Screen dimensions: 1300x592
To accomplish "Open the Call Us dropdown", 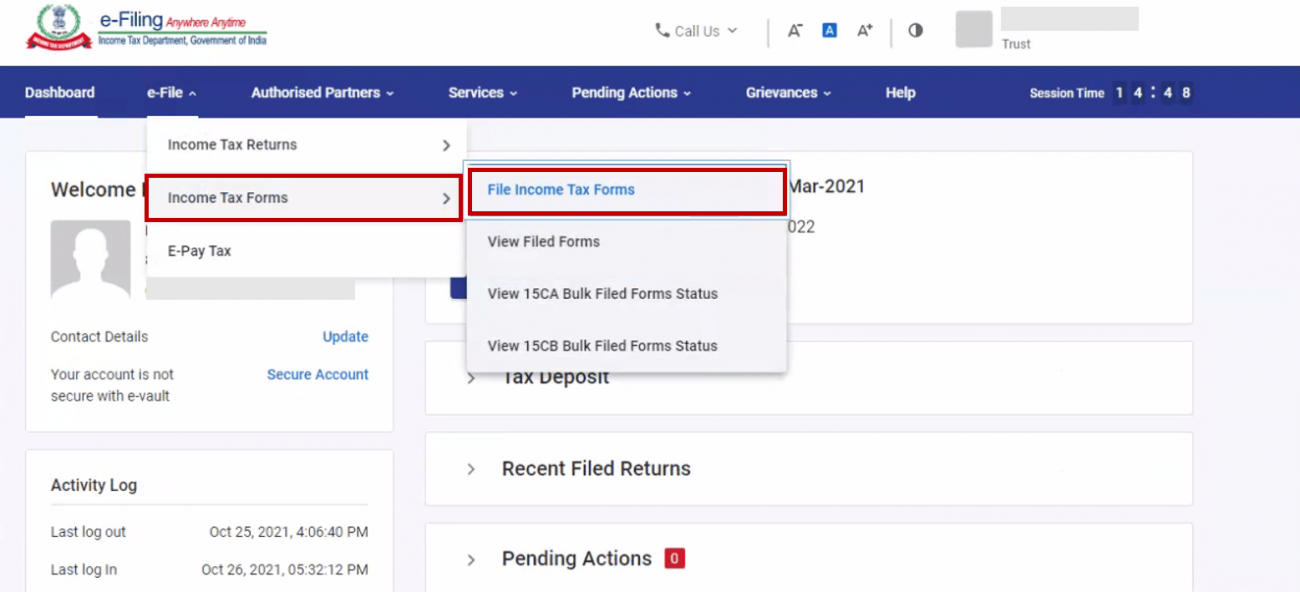I will tap(700, 31).
